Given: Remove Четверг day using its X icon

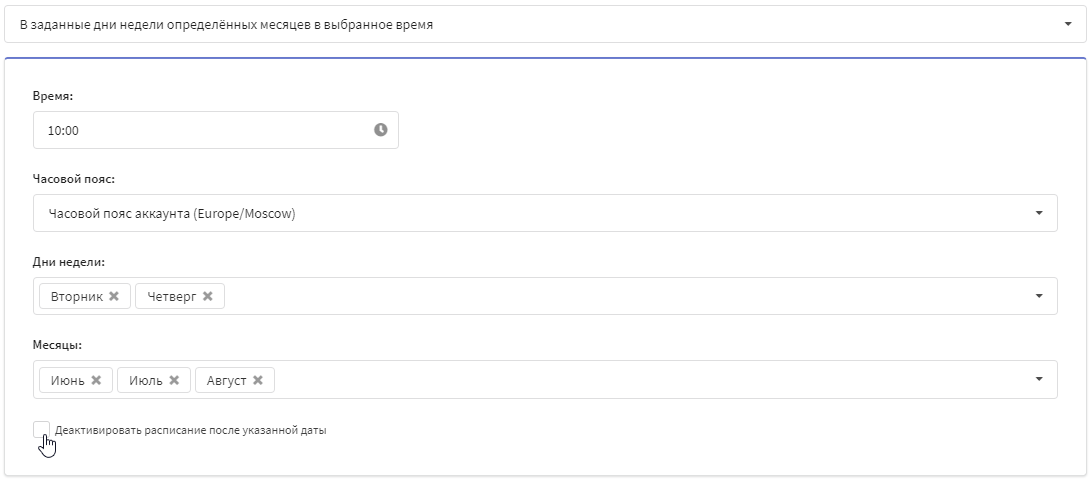Looking at the screenshot, I should click(207, 297).
